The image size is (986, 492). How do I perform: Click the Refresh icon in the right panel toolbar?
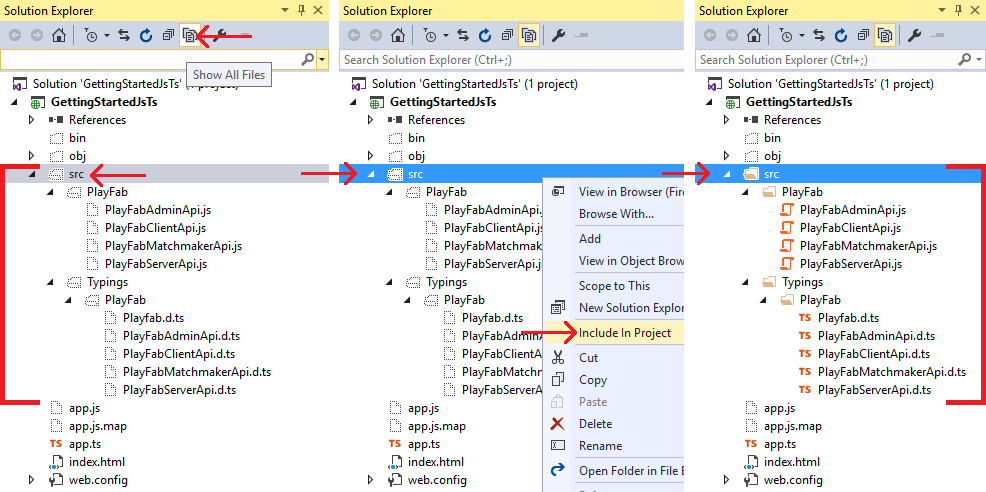point(839,36)
